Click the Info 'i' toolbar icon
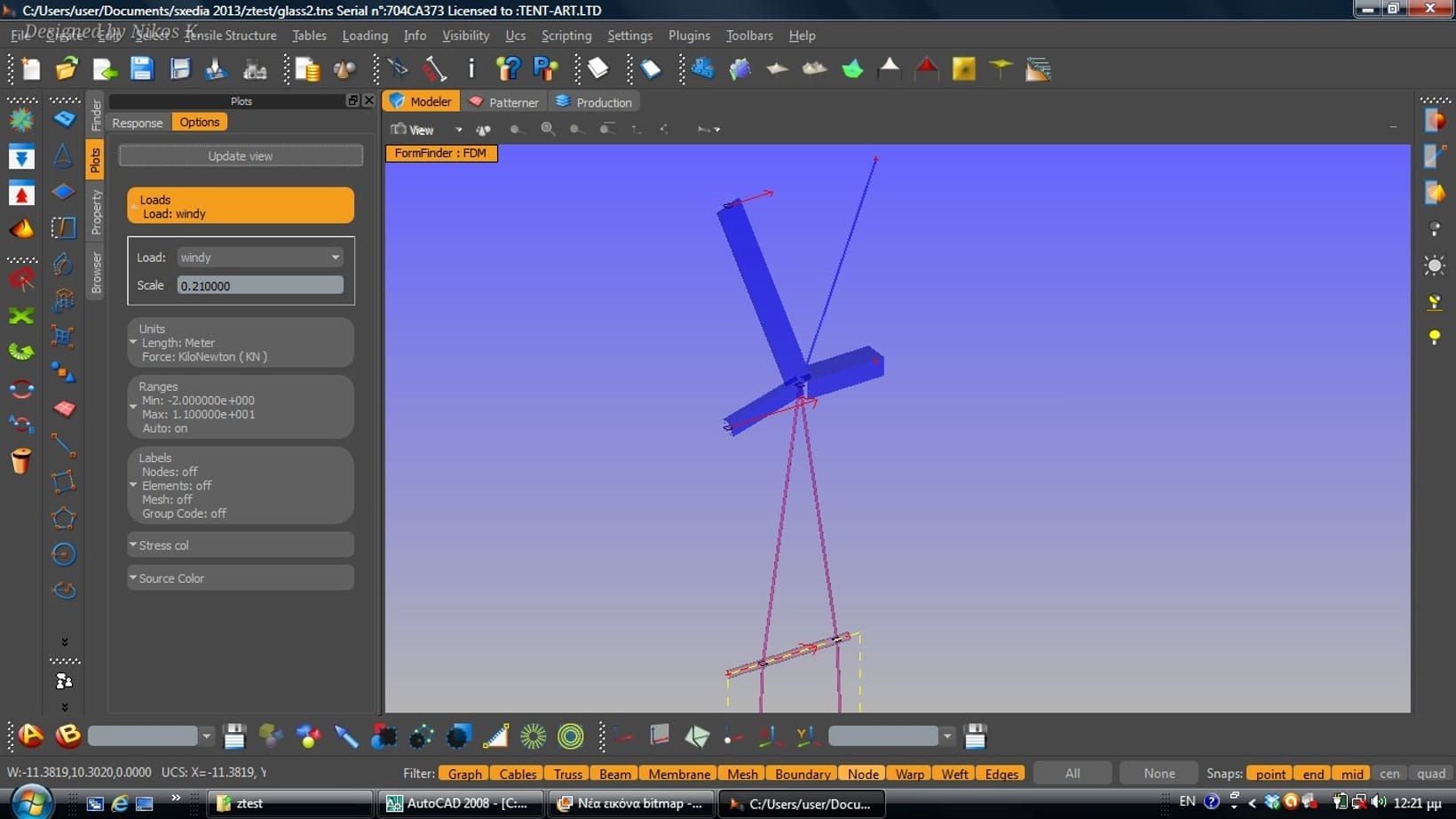 point(471,69)
